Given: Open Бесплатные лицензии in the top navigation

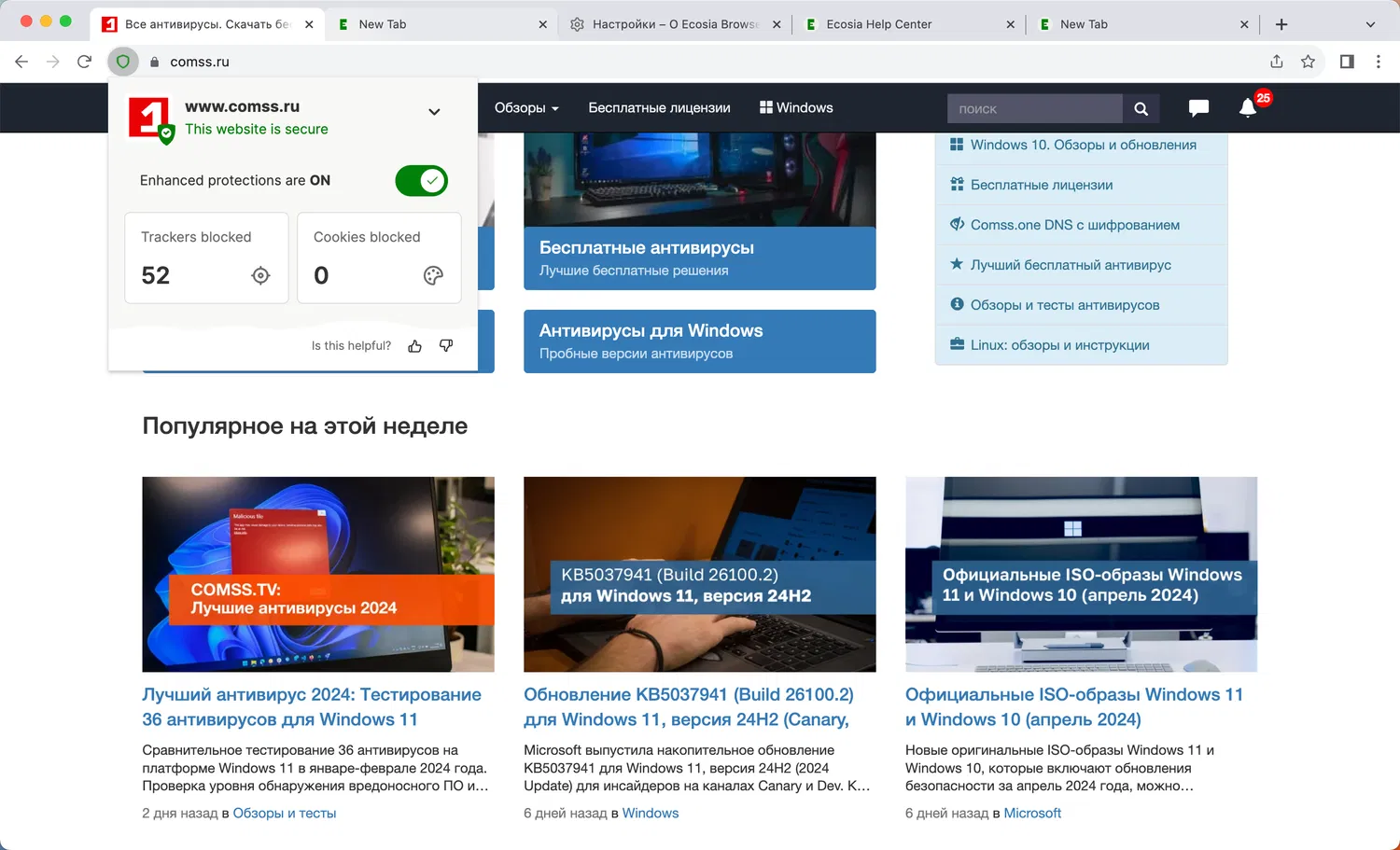Looking at the screenshot, I should [659, 108].
